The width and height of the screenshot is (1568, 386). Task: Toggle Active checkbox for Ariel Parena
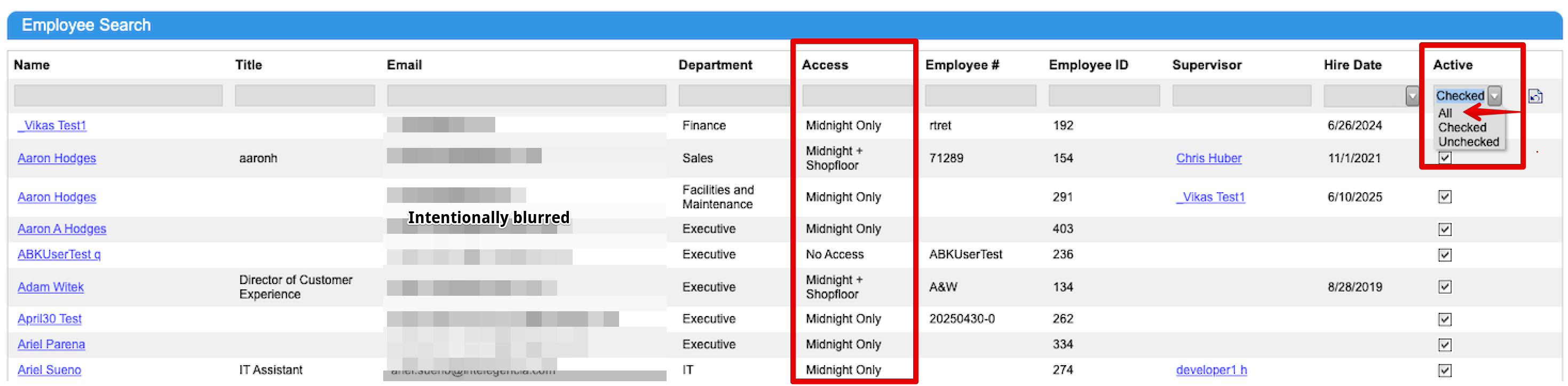tap(1445, 345)
